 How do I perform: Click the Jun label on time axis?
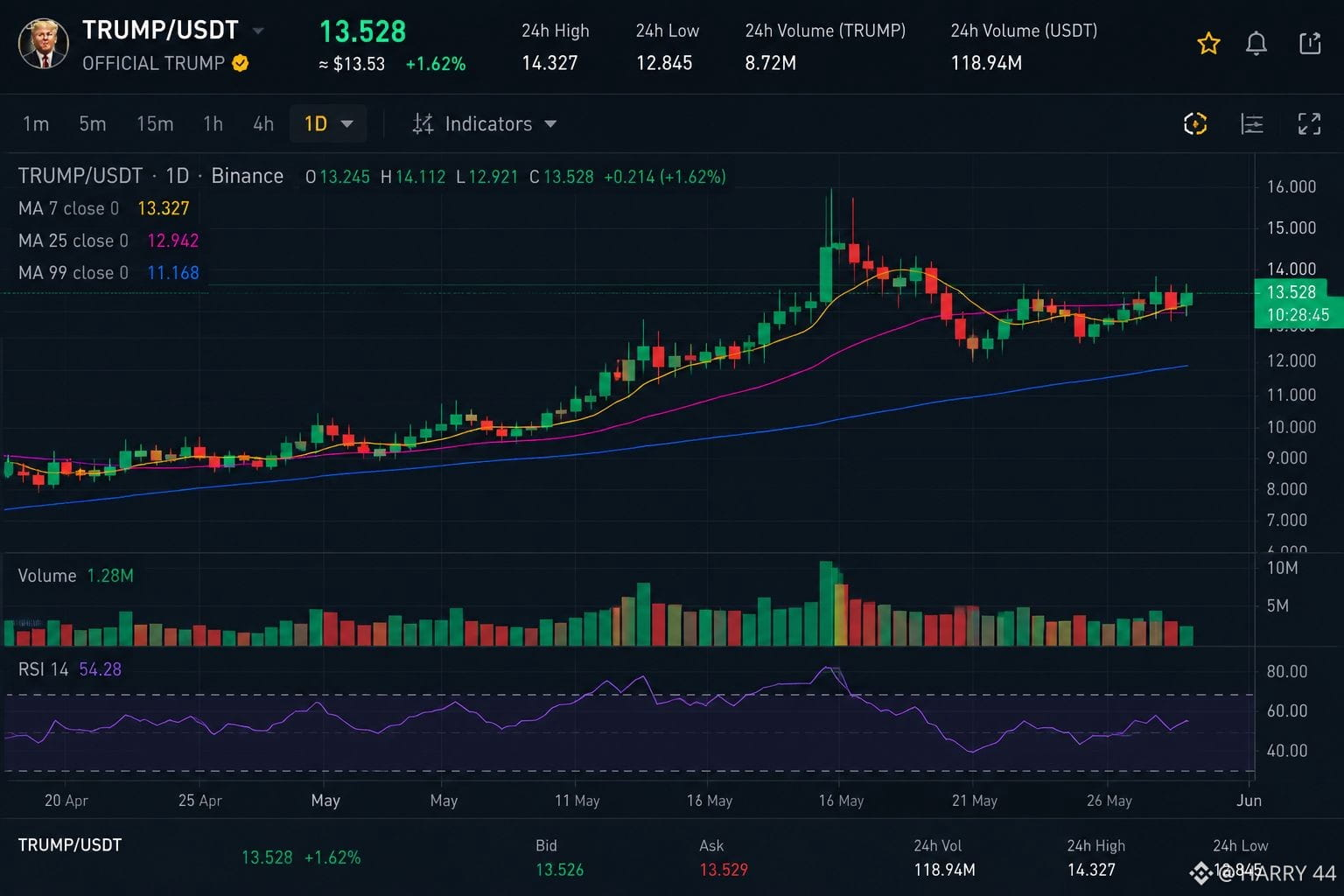[x=1249, y=801]
